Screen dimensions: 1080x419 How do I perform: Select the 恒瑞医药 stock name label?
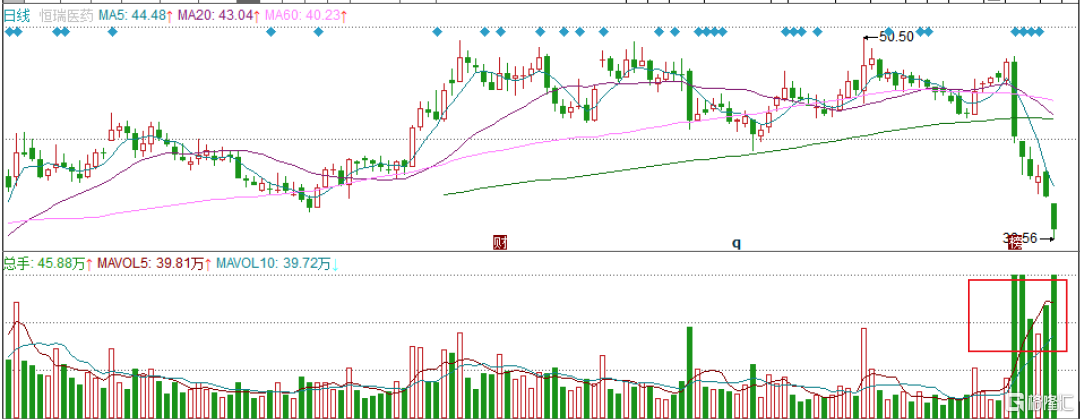[65, 14]
